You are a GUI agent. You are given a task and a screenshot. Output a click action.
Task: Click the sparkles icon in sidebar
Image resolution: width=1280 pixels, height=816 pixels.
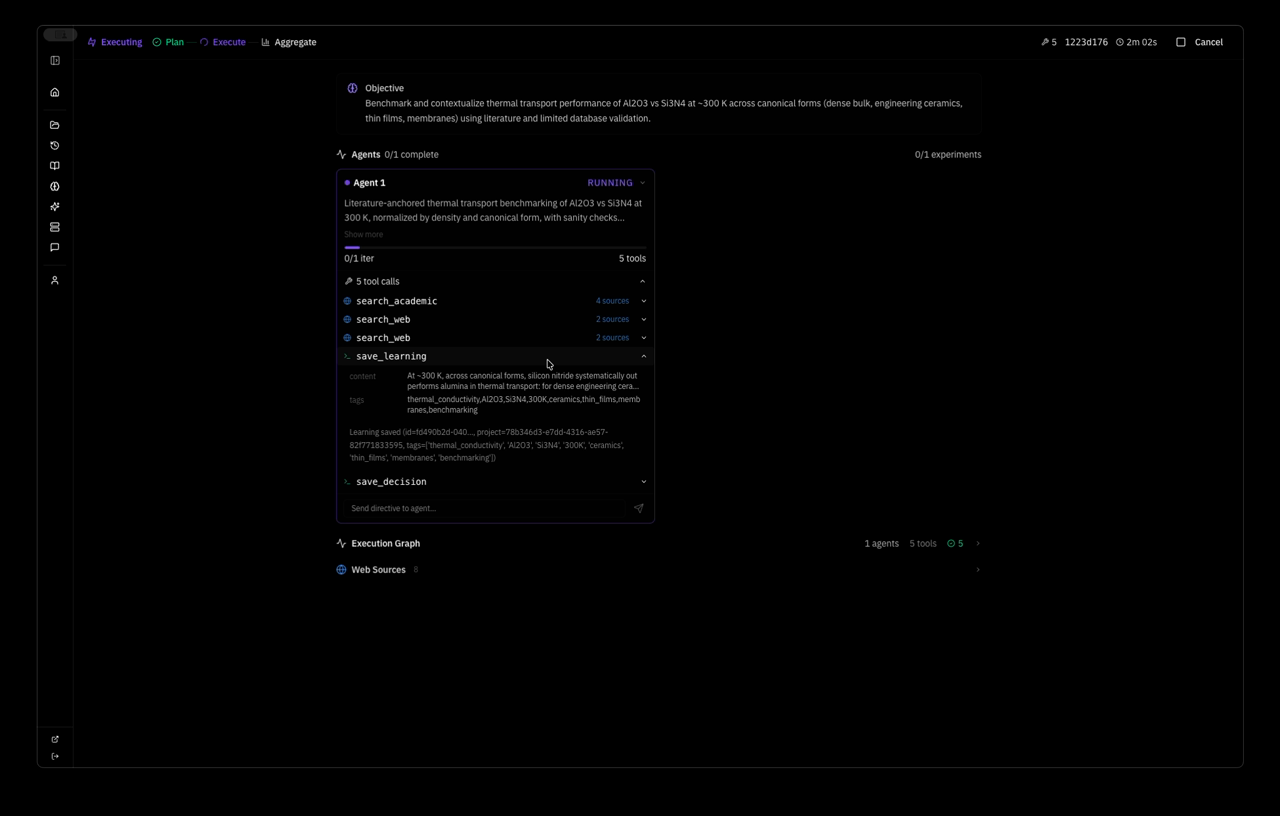point(55,207)
